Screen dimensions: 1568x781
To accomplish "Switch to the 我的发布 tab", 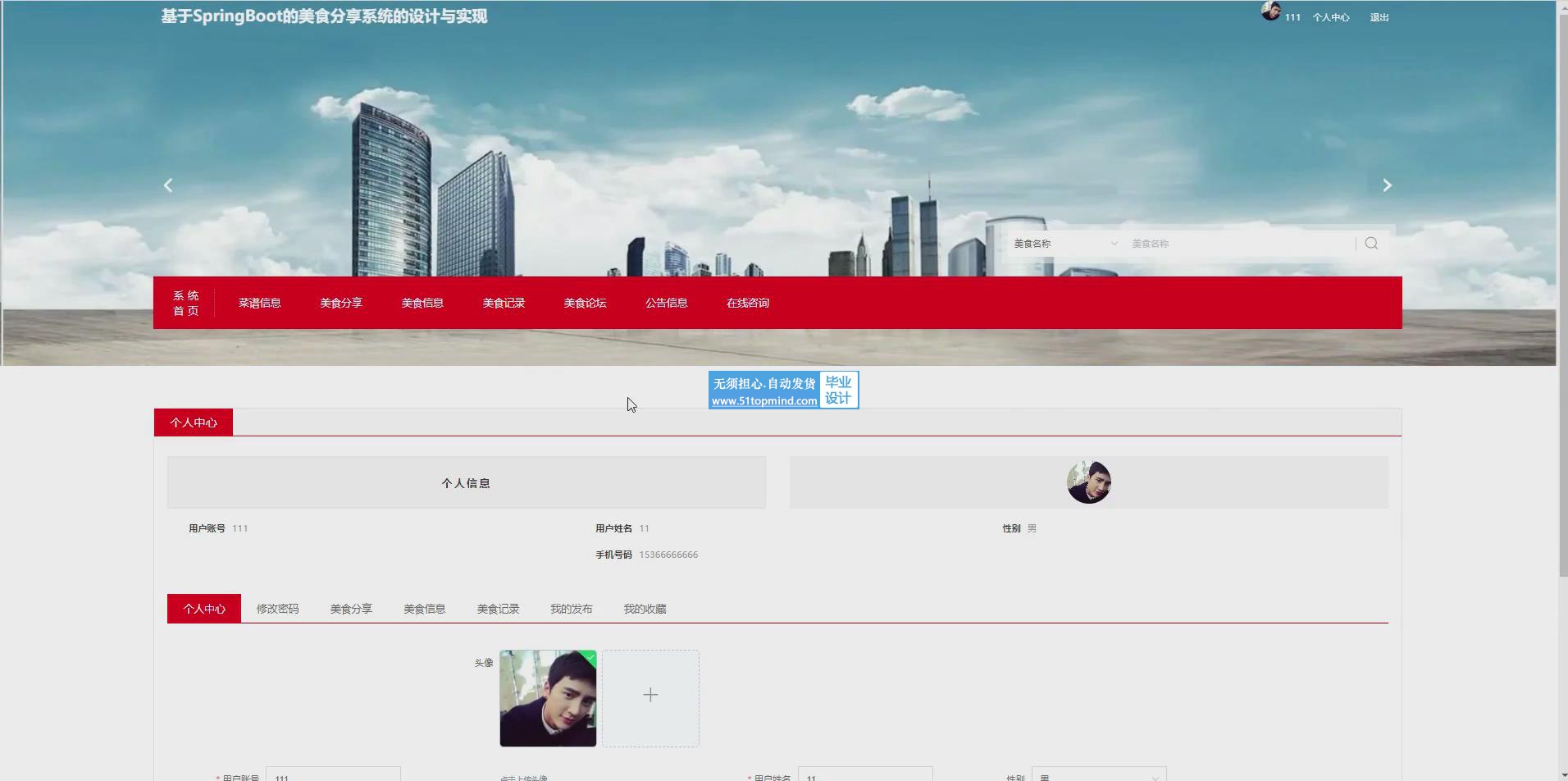I will click(571, 609).
